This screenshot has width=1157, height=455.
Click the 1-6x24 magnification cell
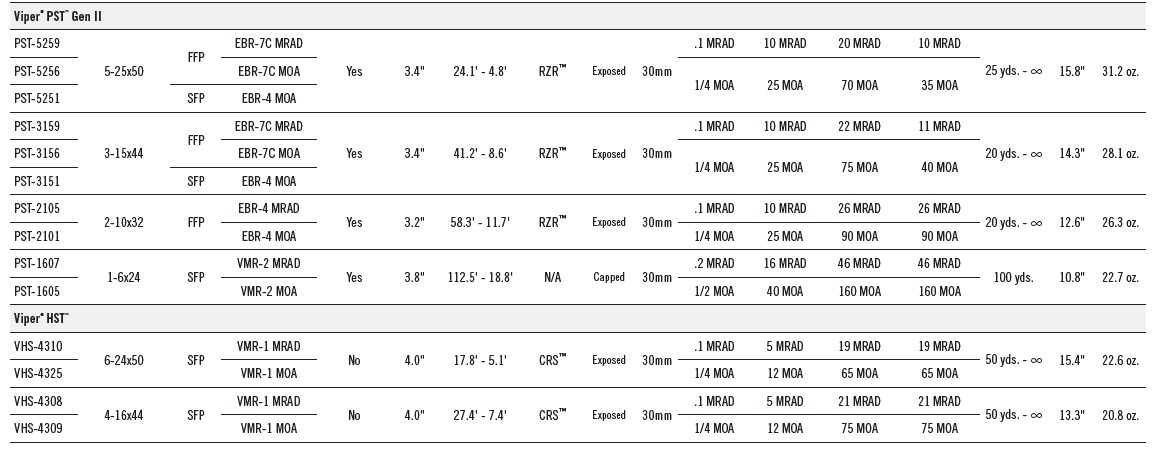pyautogui.click(x=124, y=277)
